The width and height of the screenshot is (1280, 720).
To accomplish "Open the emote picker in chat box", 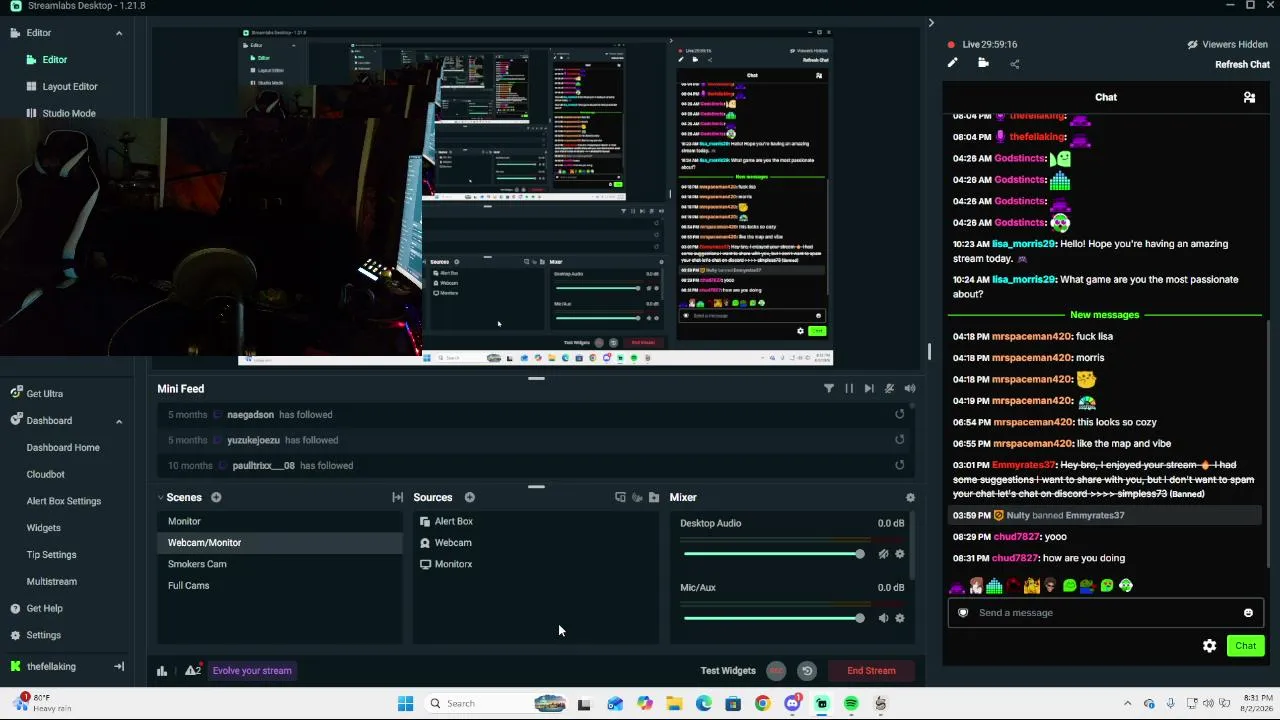I will coord(1248,613).
